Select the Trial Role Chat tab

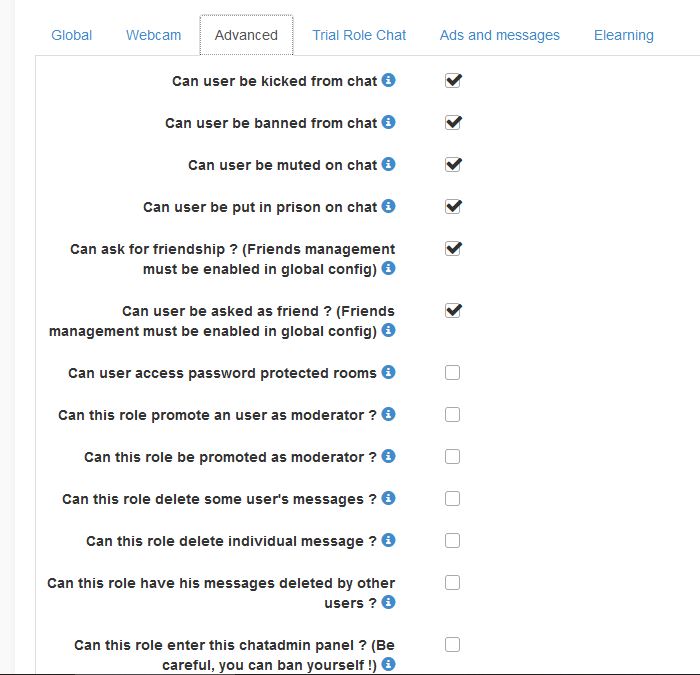tap(359, 35)
